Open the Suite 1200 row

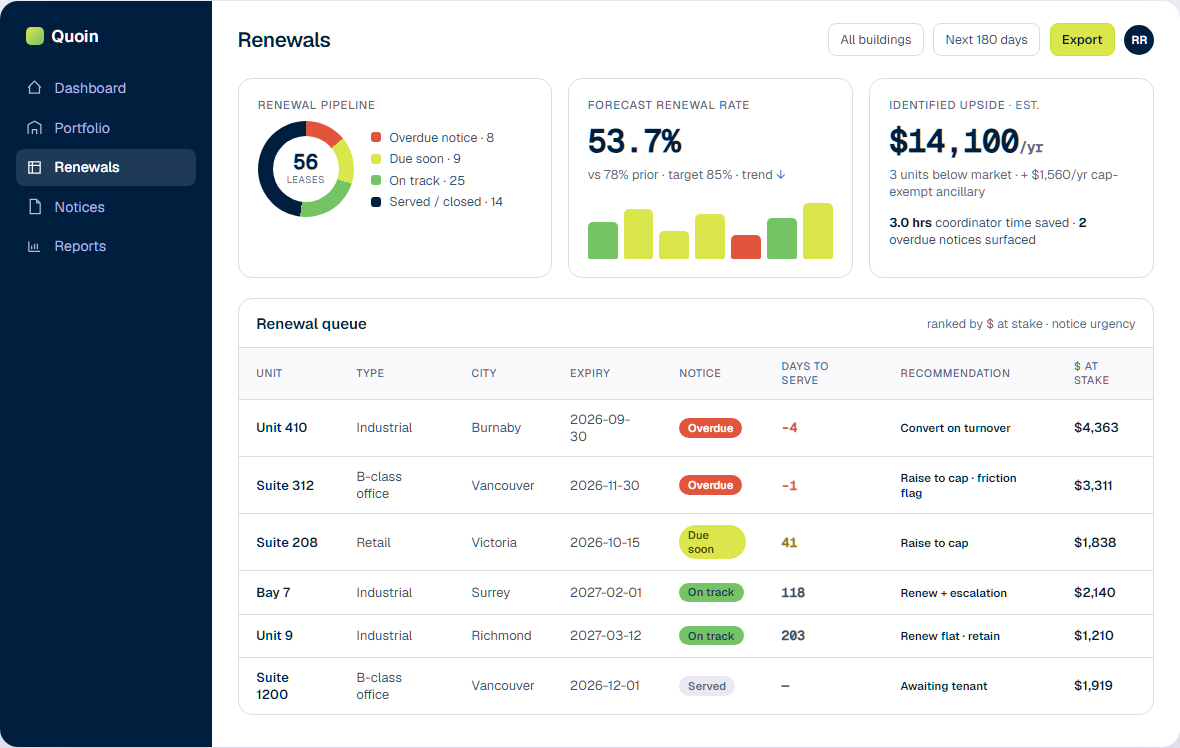pos(695,686)
